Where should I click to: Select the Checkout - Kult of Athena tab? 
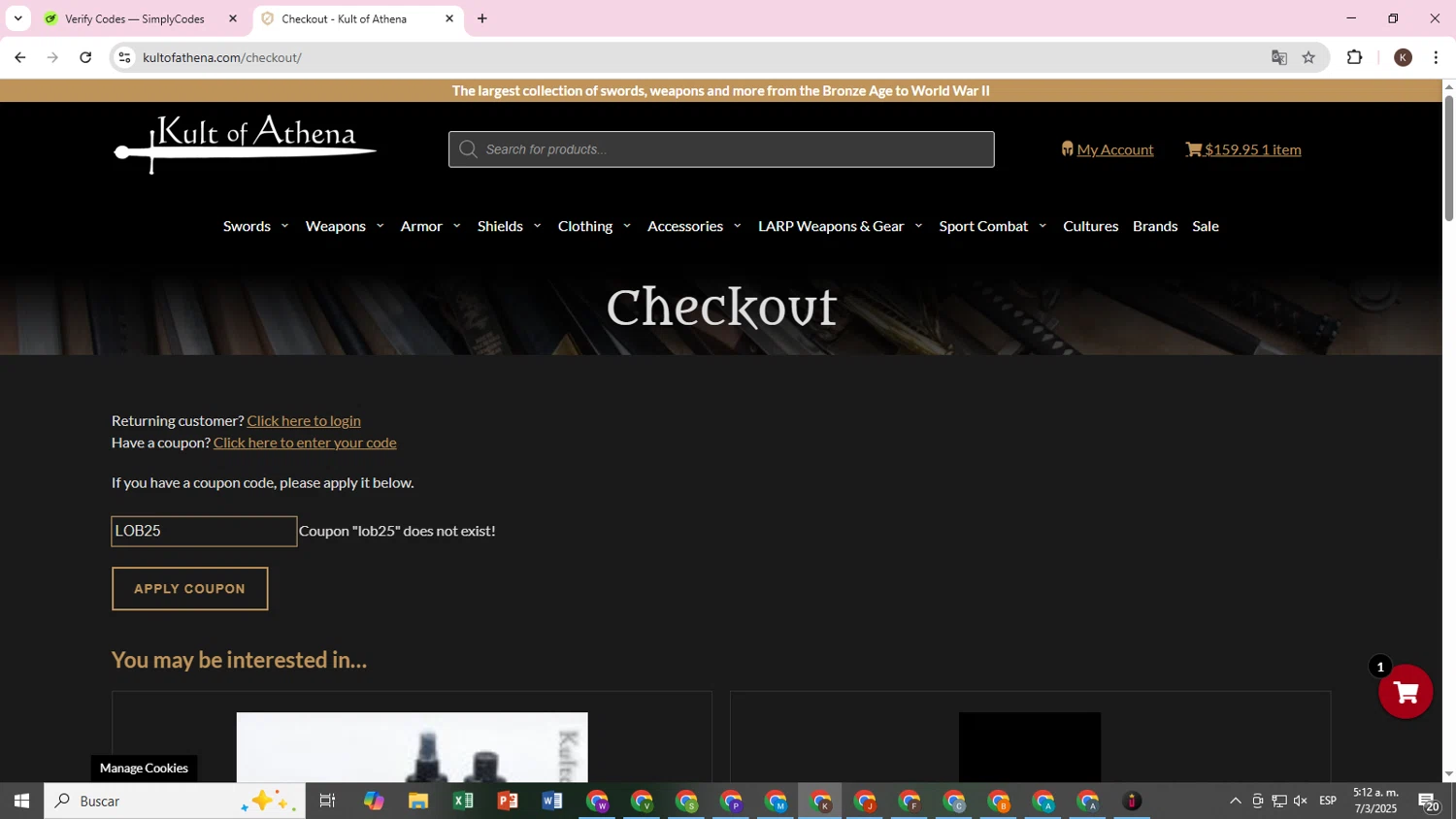coord(344,18)
